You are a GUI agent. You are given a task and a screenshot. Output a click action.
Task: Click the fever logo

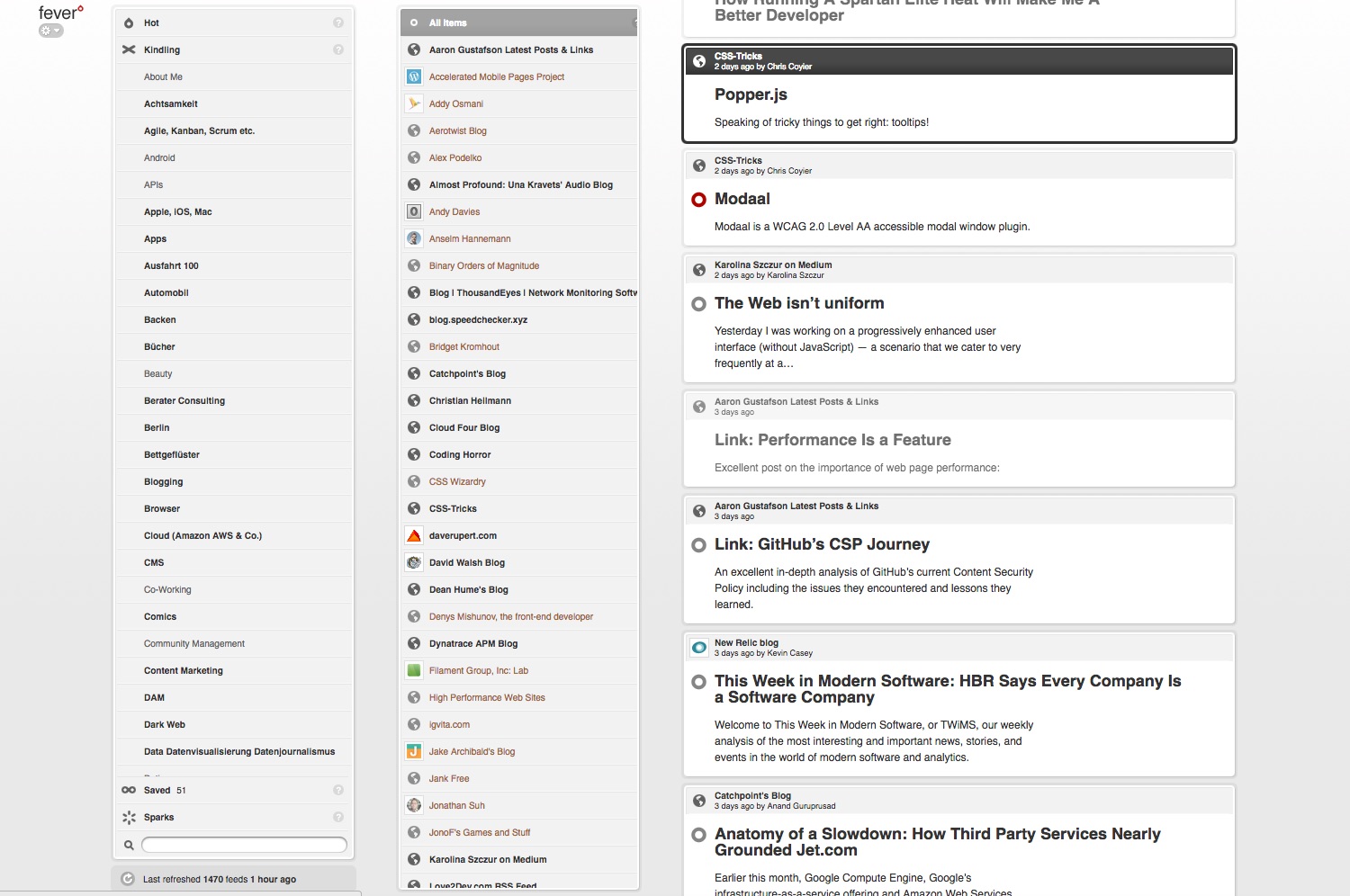(60, 13)
